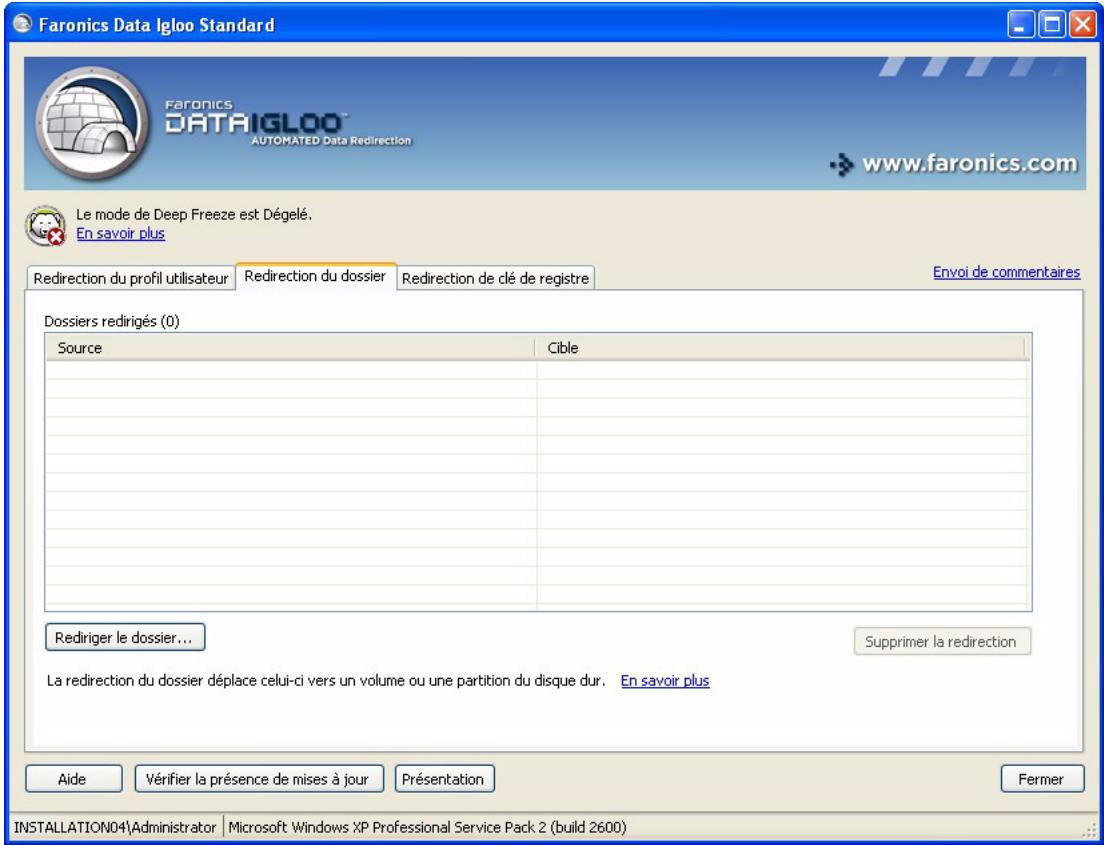Click the Rediriger le dossier... button
The height and width of the screenshot is (845, 1104).
(x=125, y=638)
